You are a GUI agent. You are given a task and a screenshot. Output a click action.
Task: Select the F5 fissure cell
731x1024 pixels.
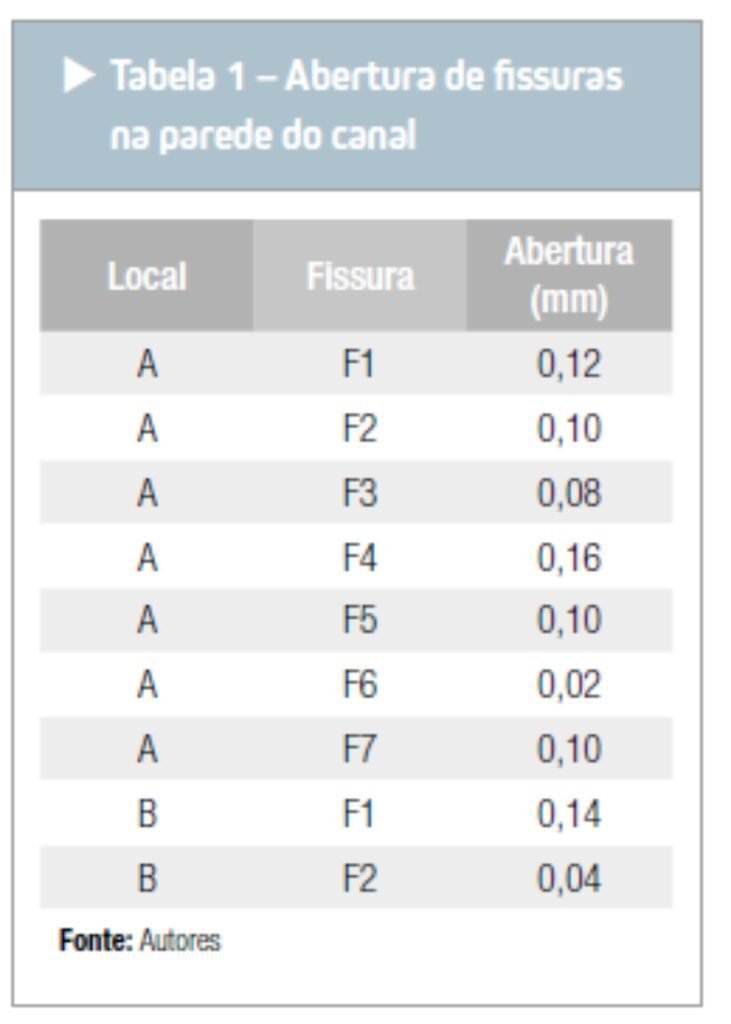click(360, 620)
